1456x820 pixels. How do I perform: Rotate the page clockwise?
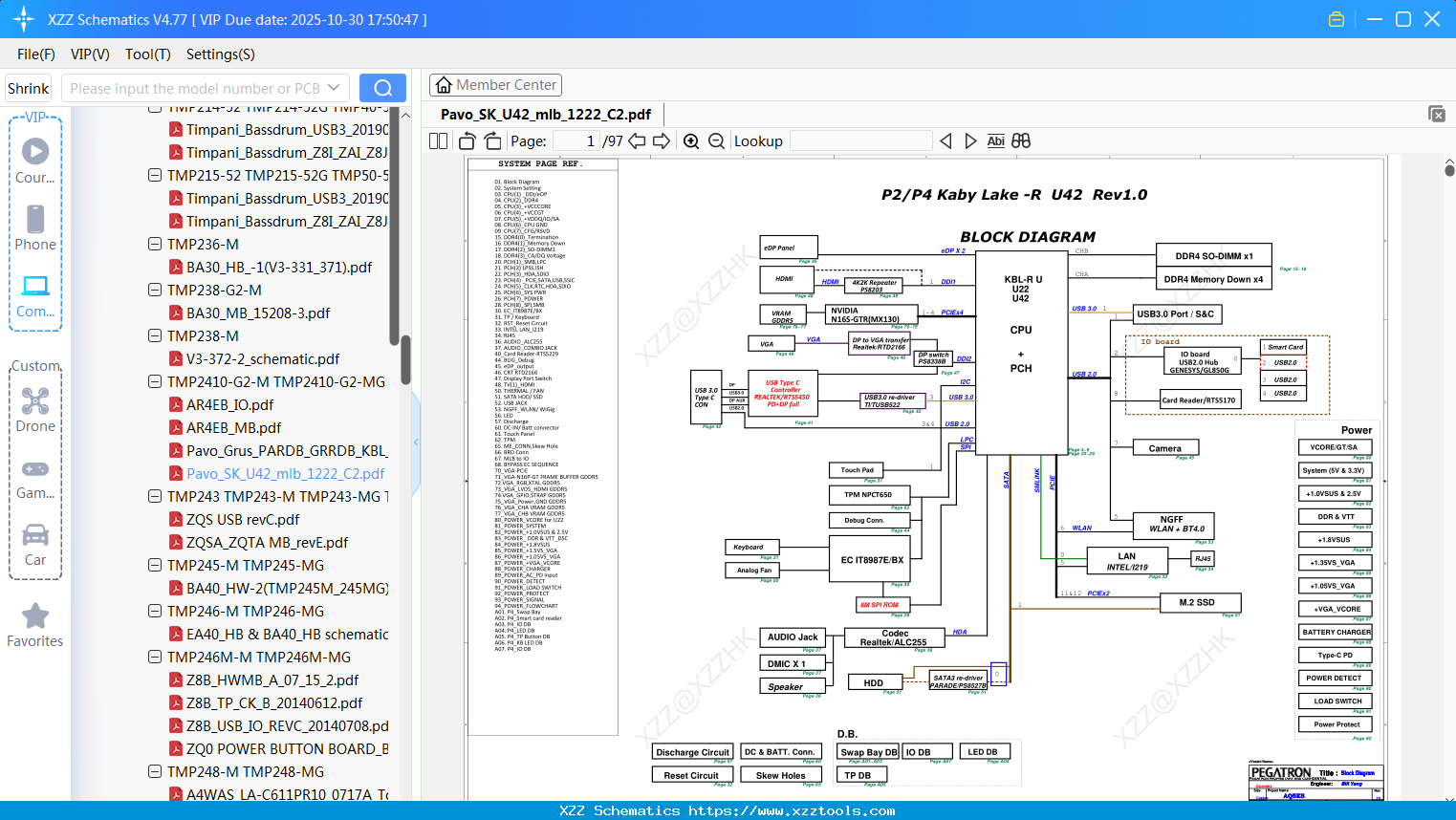[492, 141]
